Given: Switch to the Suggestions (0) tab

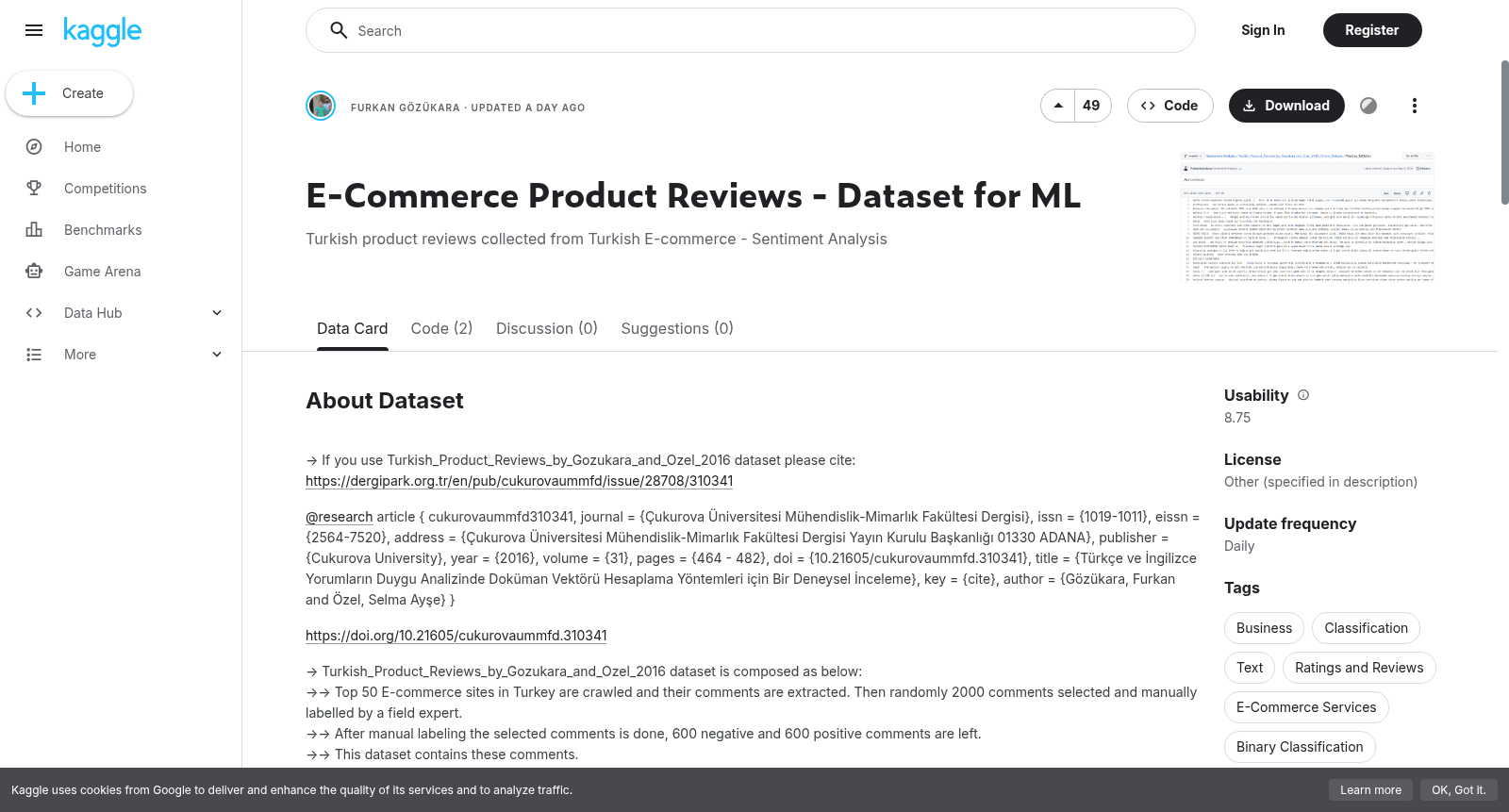Looking at the screenshot, I should click(x=677, y=328).
